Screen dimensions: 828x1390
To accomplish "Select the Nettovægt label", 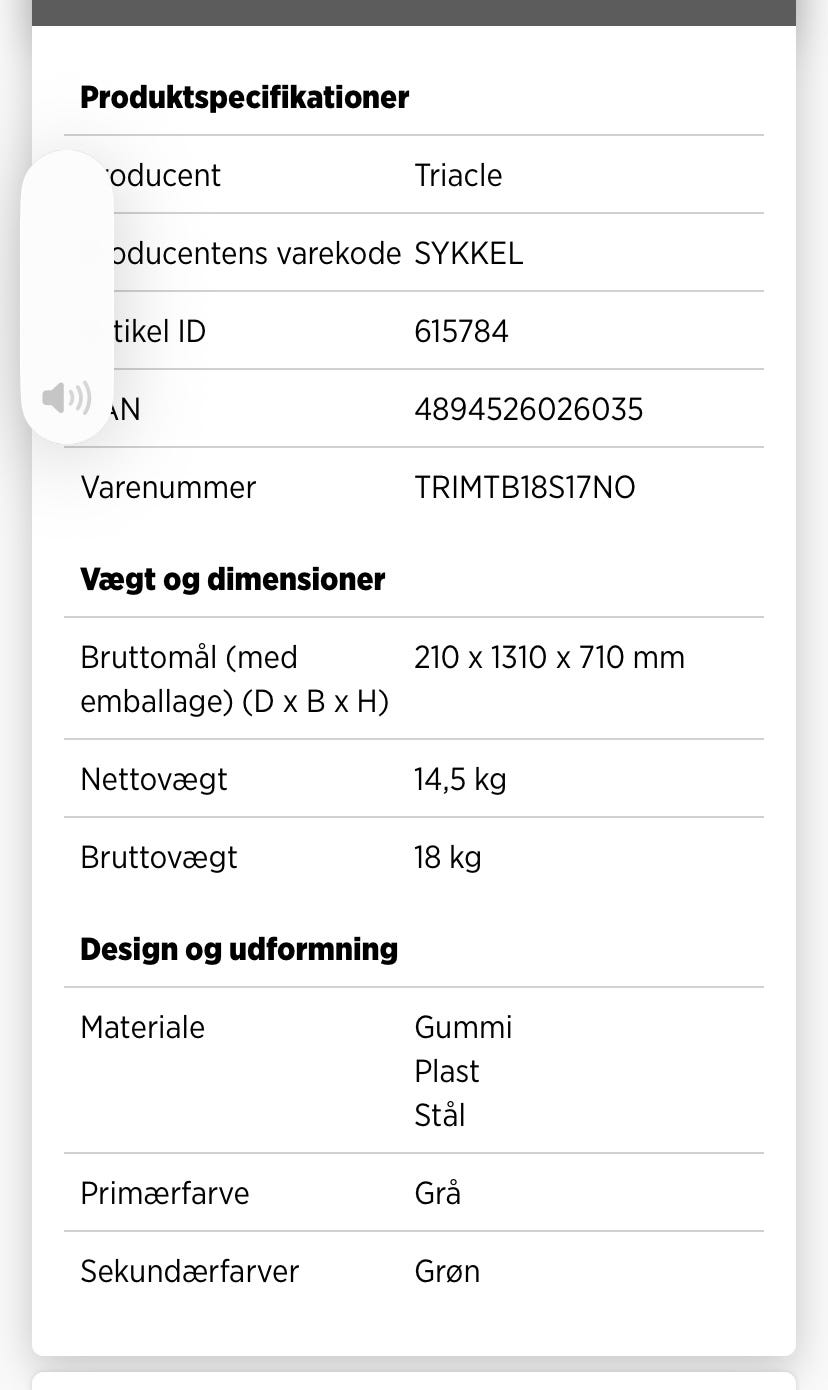I will pyautogui.click(x=154, y=779).
